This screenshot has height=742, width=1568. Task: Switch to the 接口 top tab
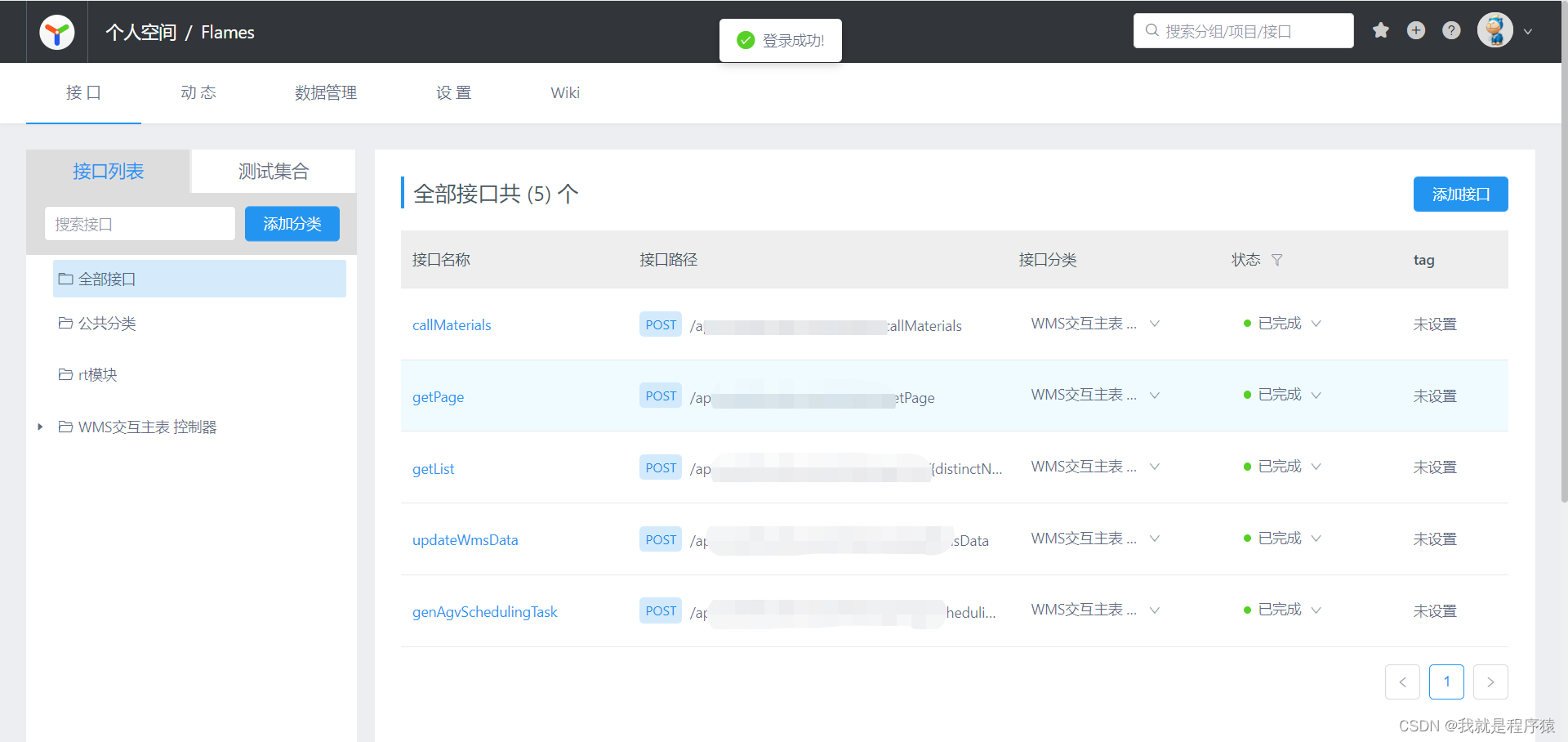(x=83, y=92)
